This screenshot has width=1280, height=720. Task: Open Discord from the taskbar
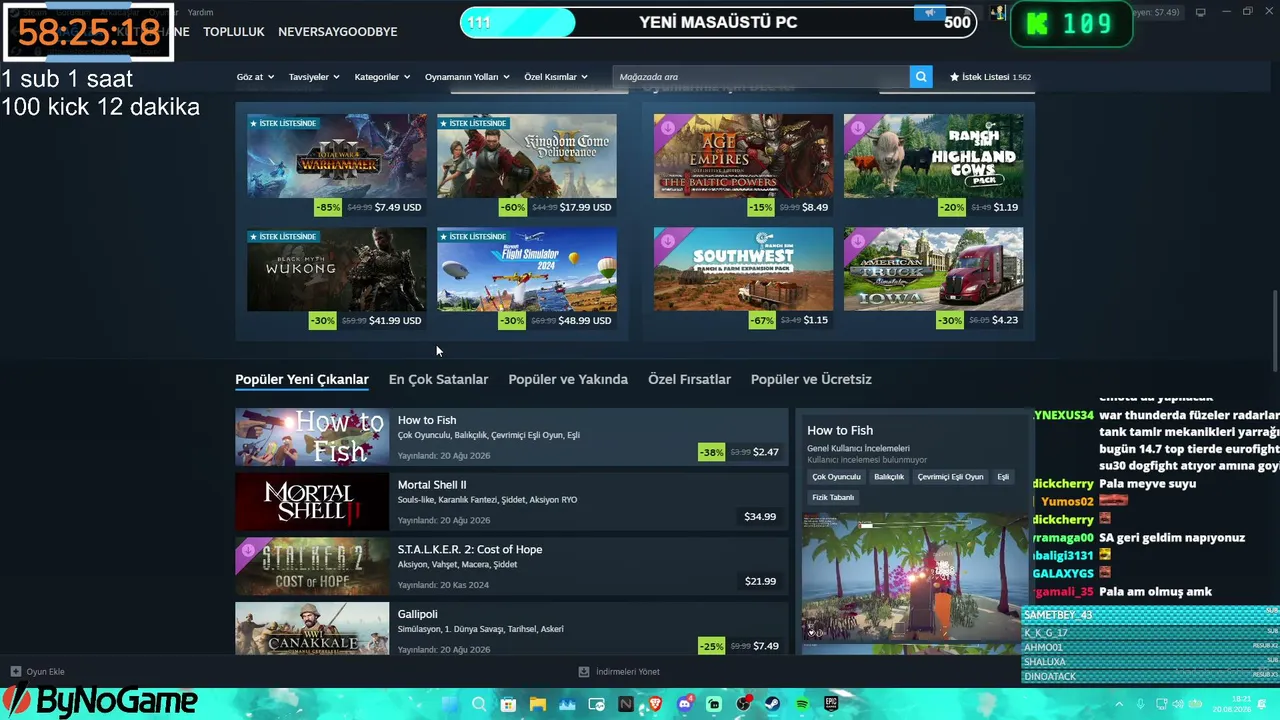click(x=685, y=704)
